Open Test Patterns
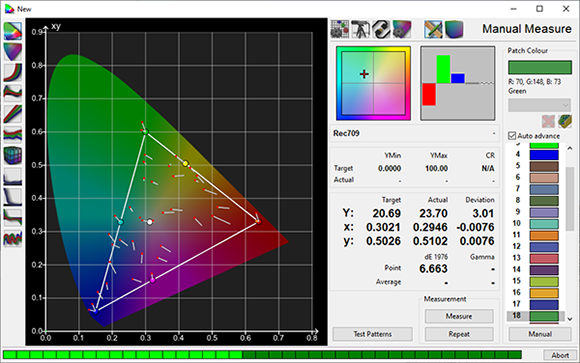 coord(372,334)
